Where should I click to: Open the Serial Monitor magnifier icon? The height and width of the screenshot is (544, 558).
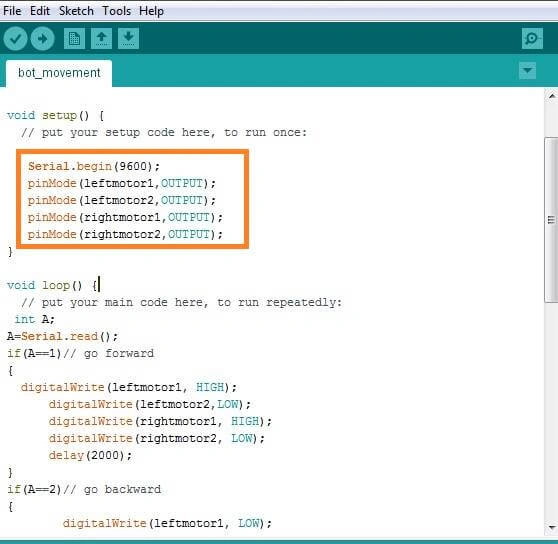coord(532,38)
